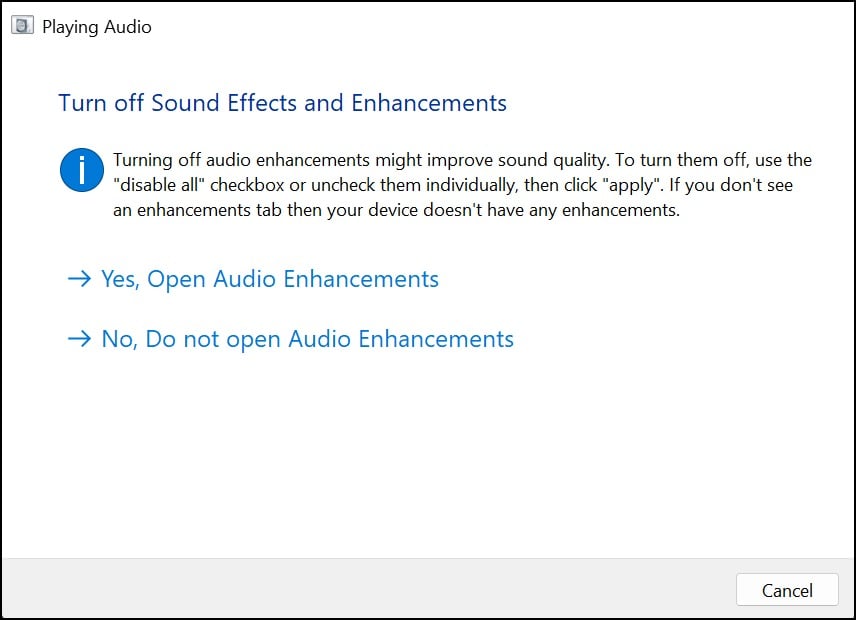The image size is (856, 620).
Task: Click the blank white area below the options
Action: point(428,460)
